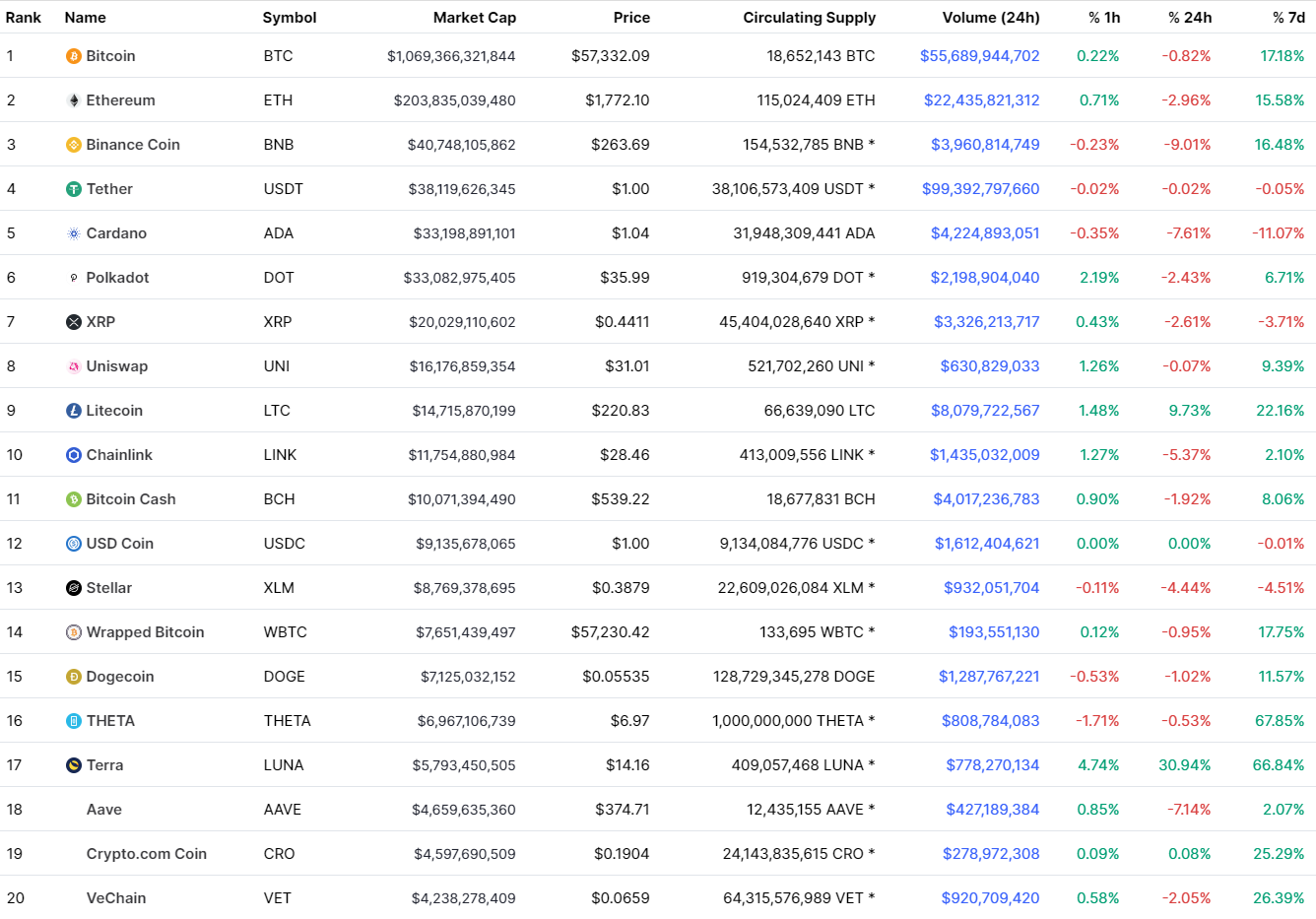This screenshot has height=919, width=1316.
Task: Open the Ethereum name link
Action: click(120, 100)
